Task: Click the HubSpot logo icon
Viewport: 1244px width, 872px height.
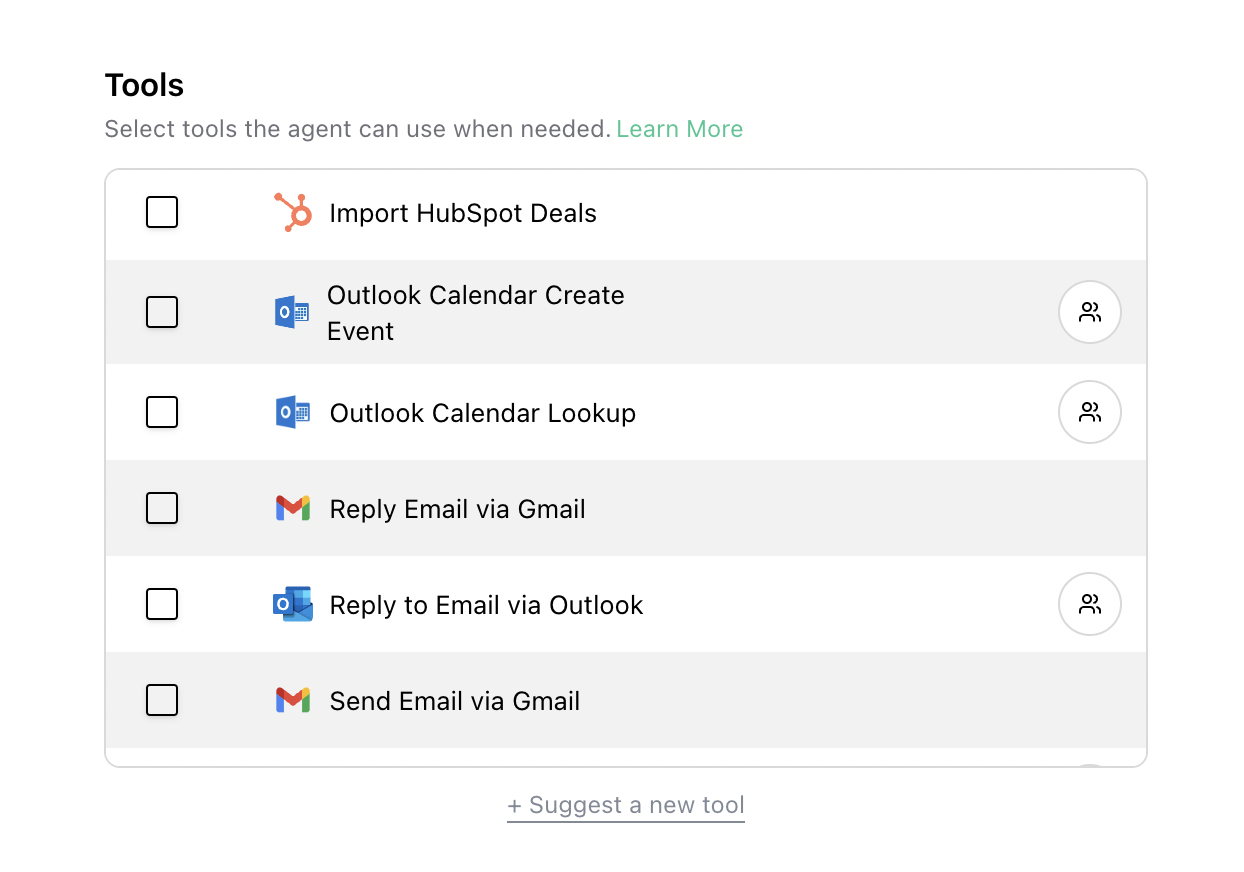Action: pos(293,213)
